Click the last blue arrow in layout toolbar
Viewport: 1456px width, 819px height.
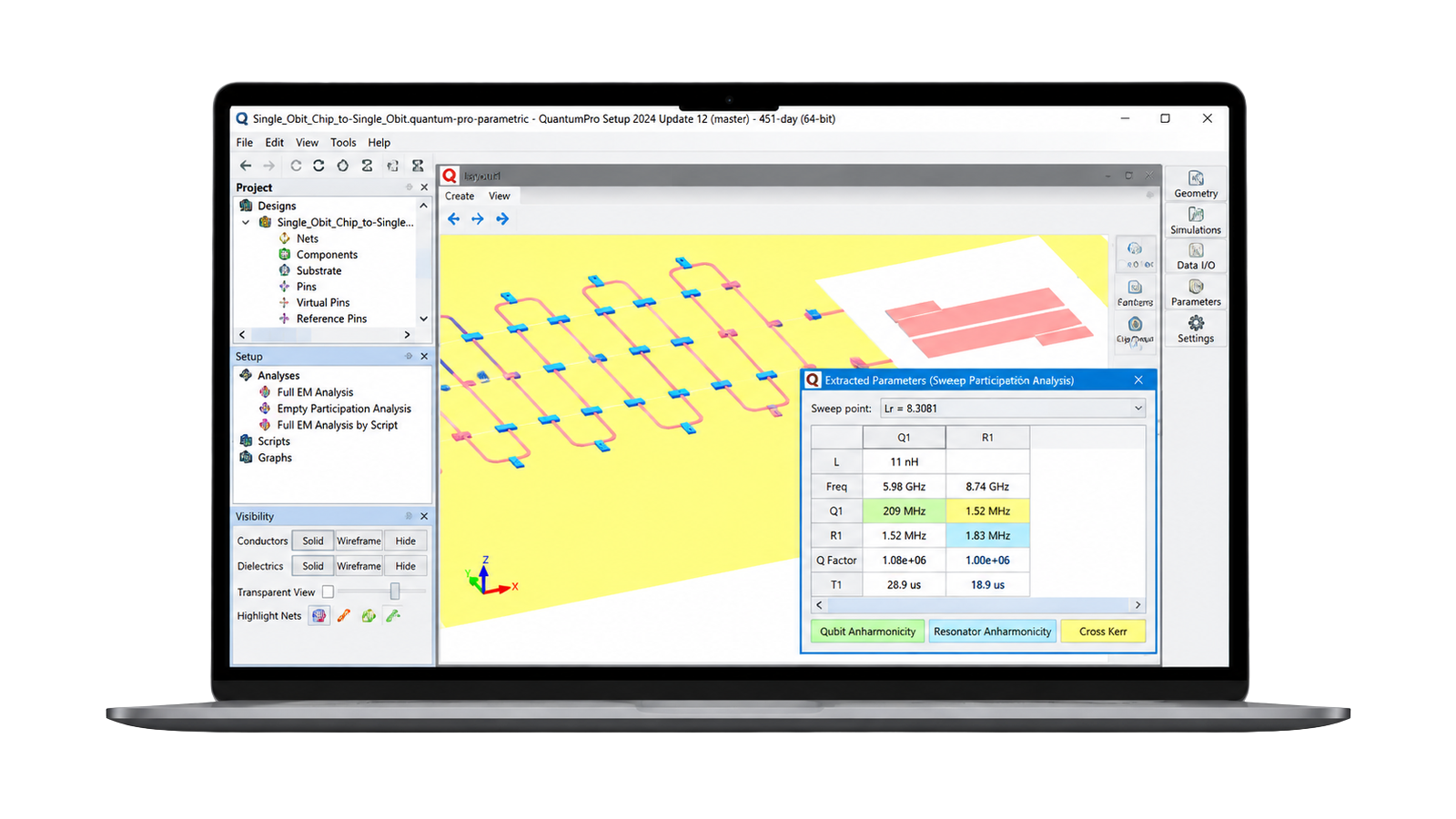tap(502, 218)
